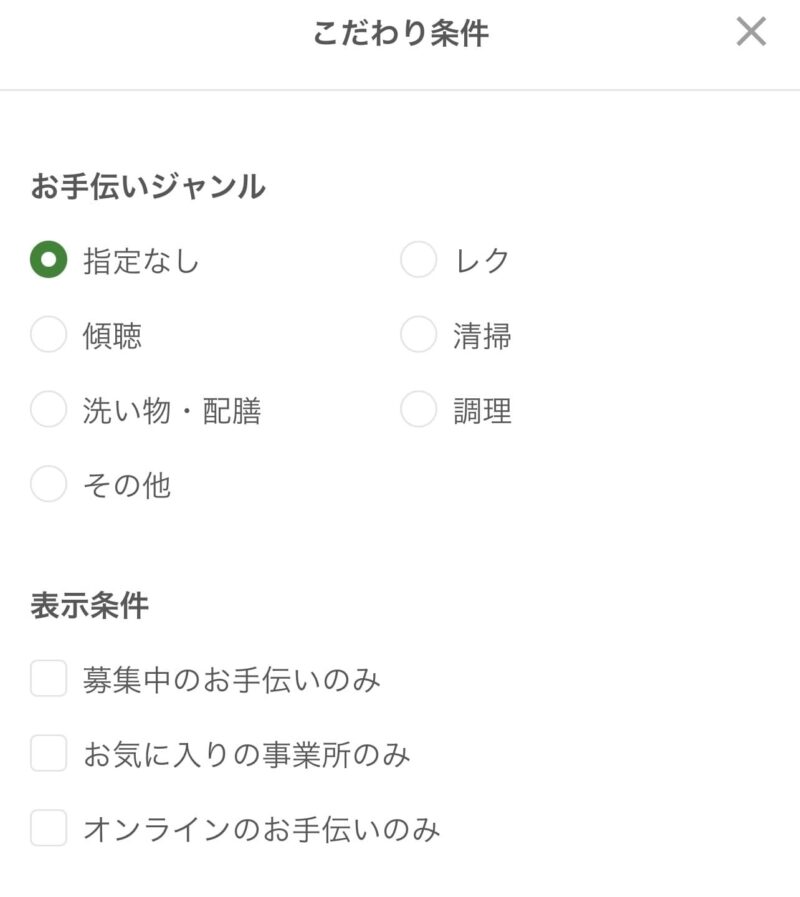This screenshot has height=897, width=800.
Task: Click the 清掃 label text
Action: (480, 336)
